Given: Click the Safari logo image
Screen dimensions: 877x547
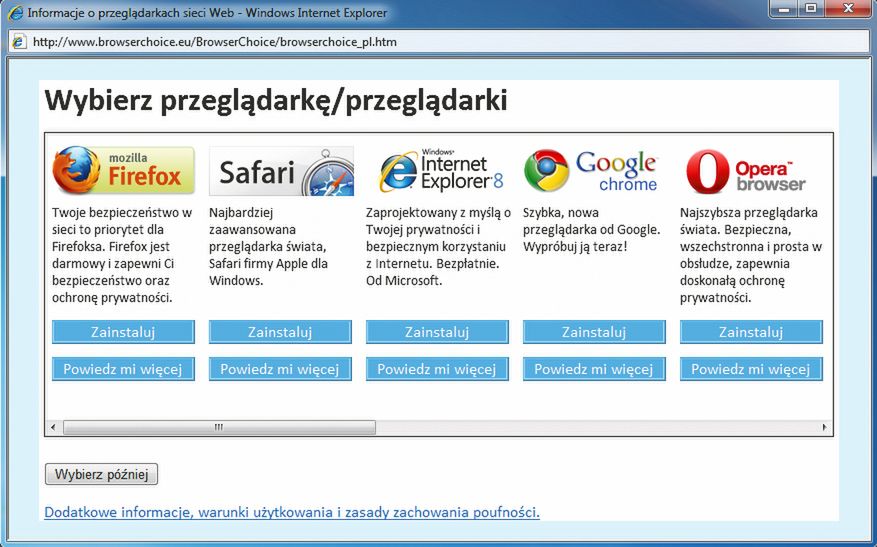Looking at the screenshot, I should tap(281, 171).
